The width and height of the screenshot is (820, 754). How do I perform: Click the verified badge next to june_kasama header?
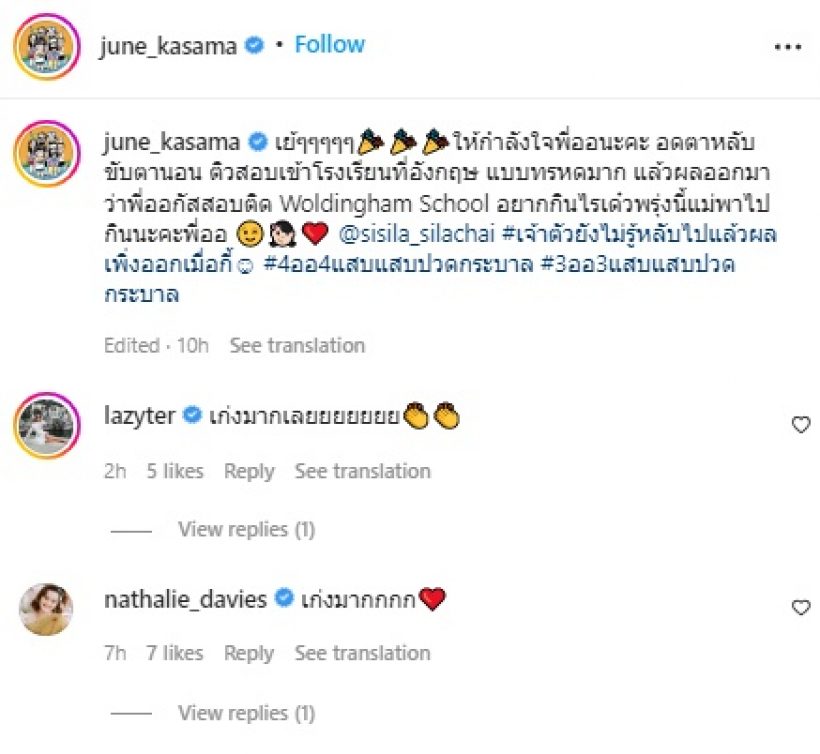255,45
